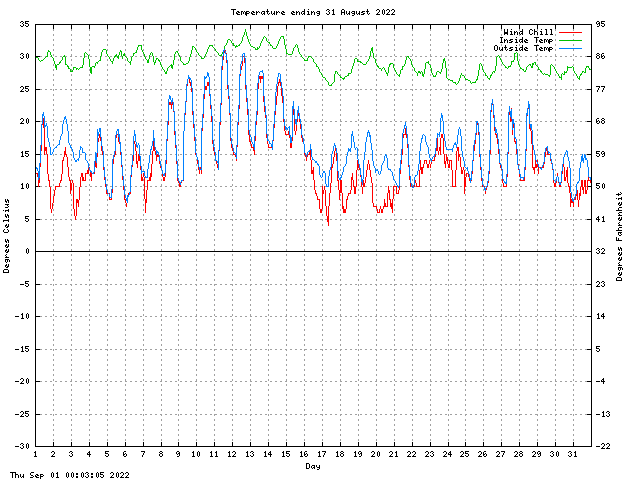The image size is (640, 480).
Task: Click day 16 label on the Day axis
Action: (x=304, y=454)
